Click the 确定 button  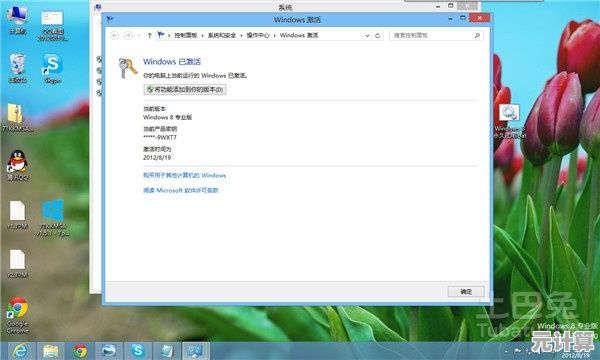pos(466,292)
